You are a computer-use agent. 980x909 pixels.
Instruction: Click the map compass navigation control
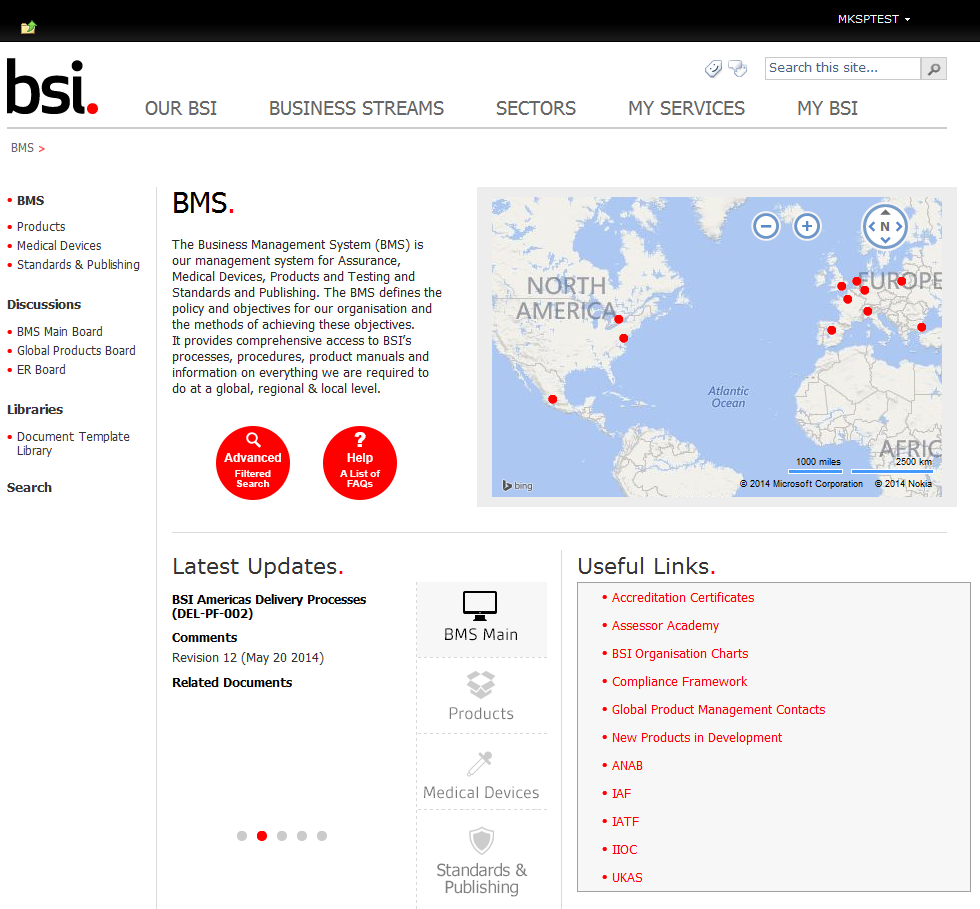click(885, 226)
